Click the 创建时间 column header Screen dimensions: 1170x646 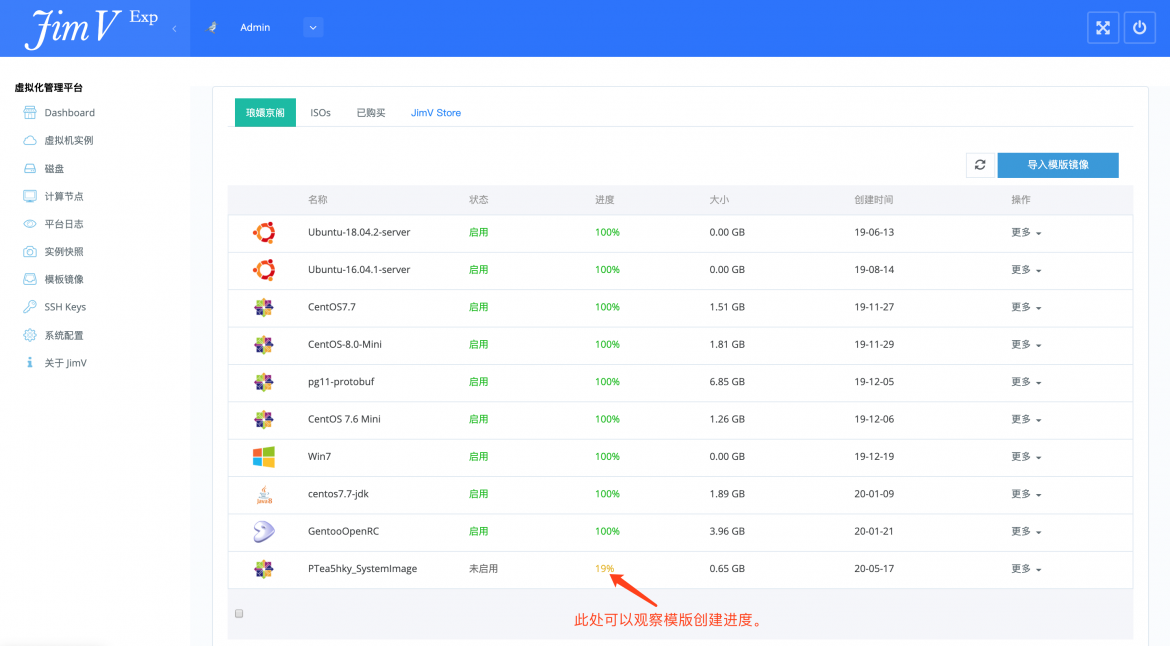click(874, 200)
